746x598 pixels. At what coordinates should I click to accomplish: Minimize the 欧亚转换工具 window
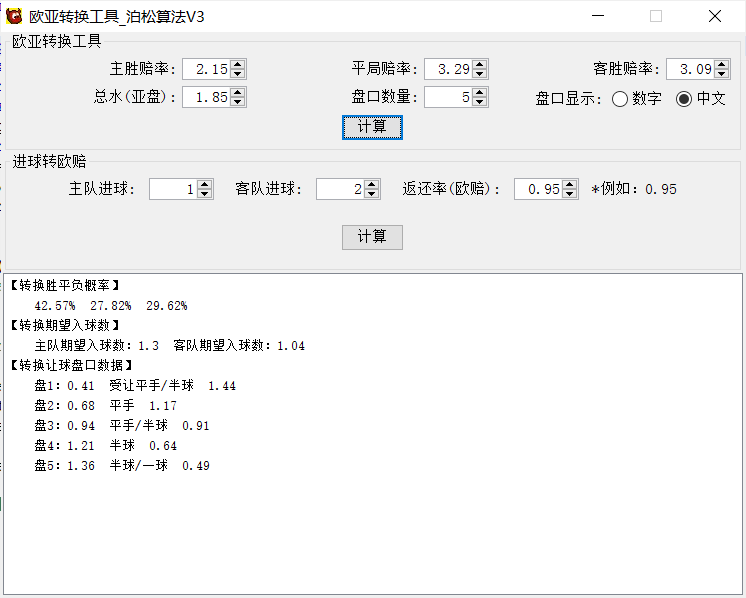[x=598, y=16]
